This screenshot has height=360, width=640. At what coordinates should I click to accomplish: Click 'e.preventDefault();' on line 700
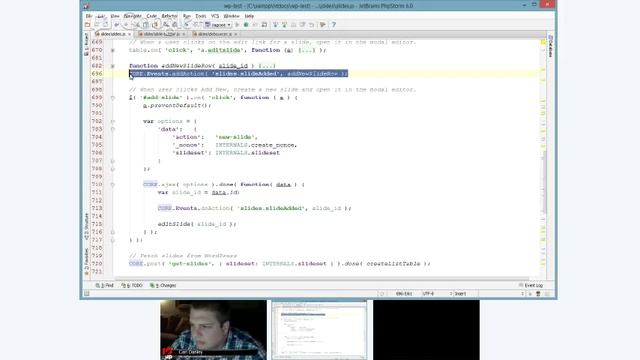pyautogui.click(x=177, y=105)
